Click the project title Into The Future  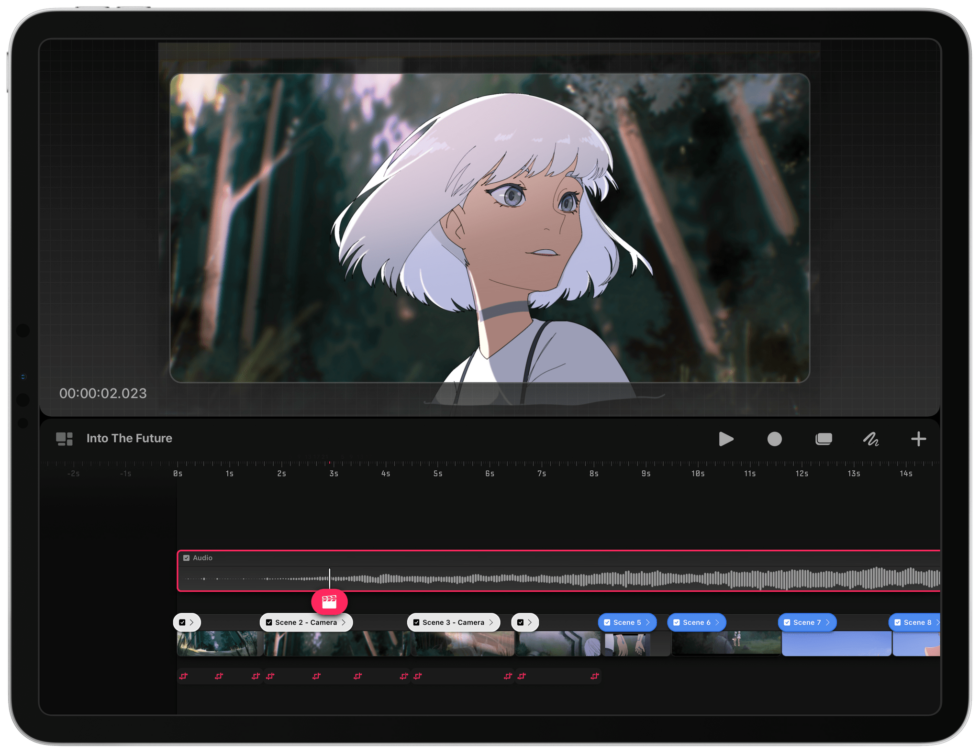click(129, 438)
